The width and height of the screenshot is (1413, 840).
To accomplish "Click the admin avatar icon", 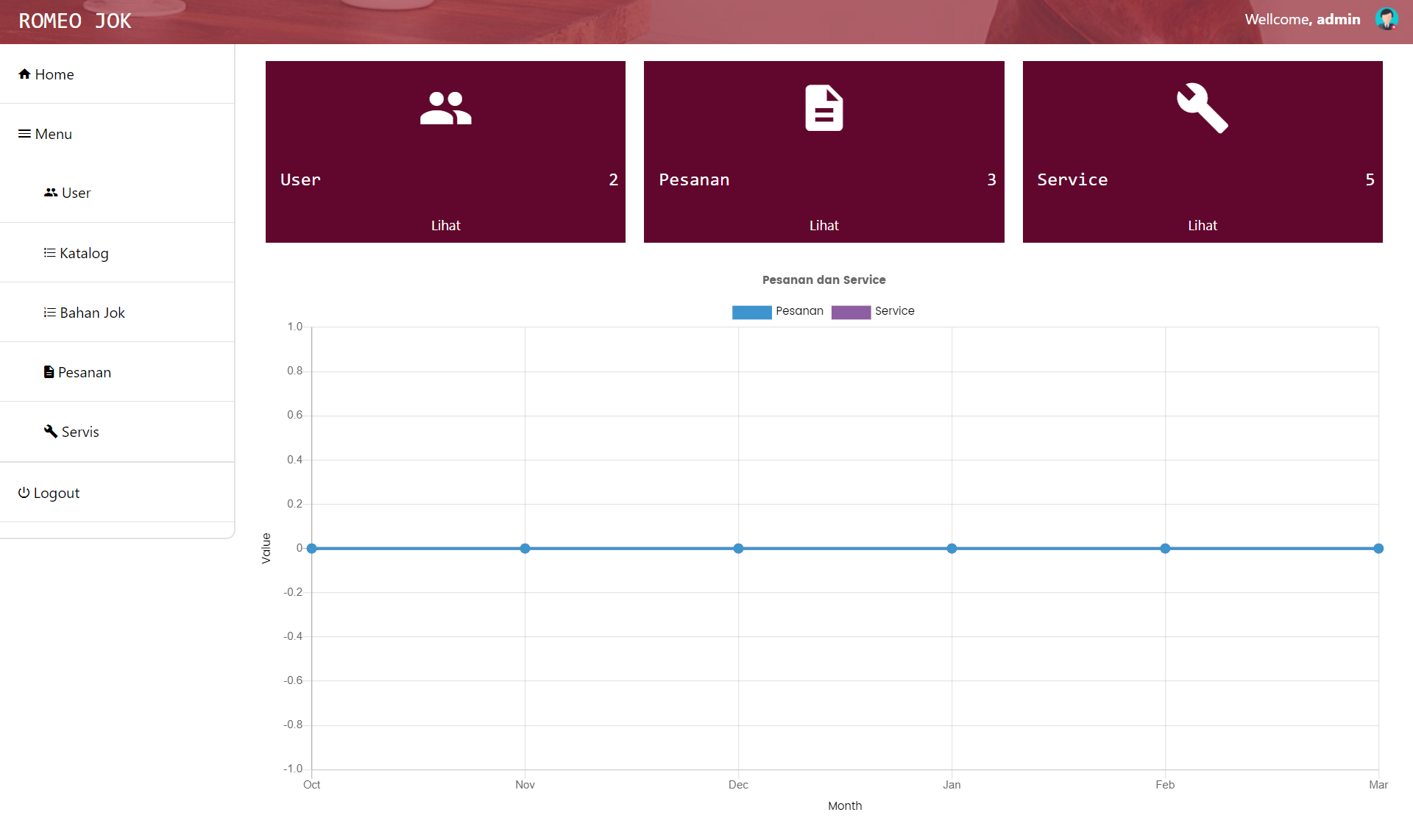I will (x=1387, y=19).
